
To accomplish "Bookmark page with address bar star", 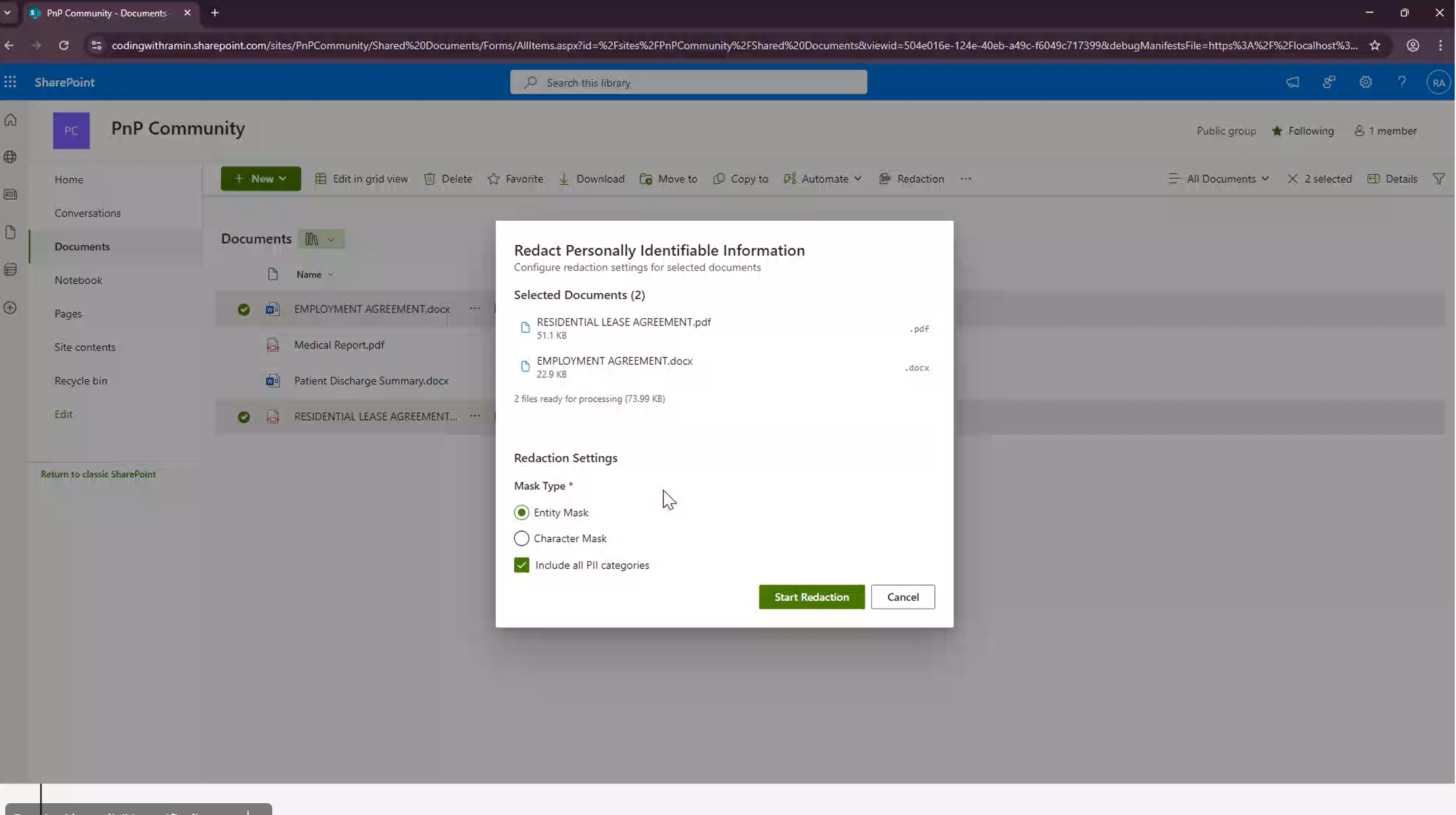I will [1374, 45].
